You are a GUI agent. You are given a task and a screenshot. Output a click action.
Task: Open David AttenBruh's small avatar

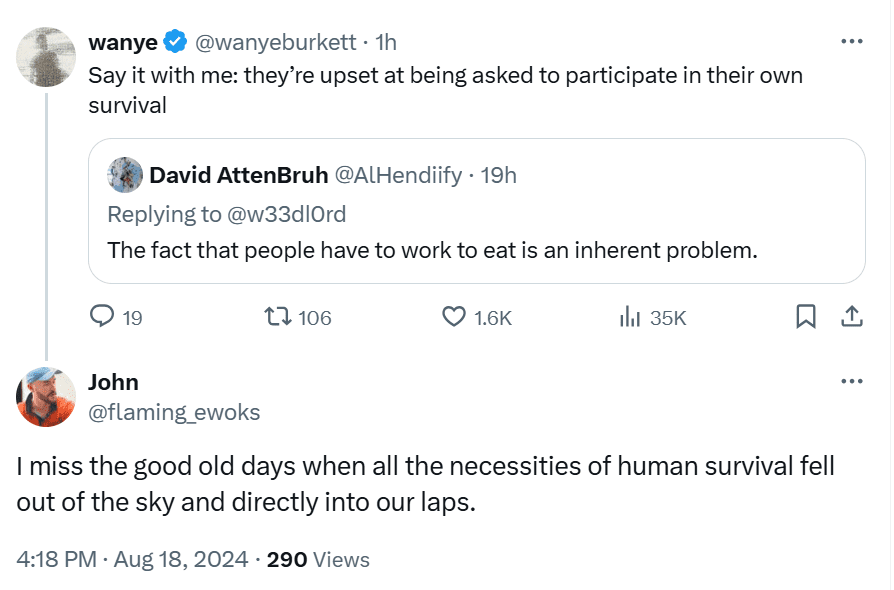tap(125, 175)
